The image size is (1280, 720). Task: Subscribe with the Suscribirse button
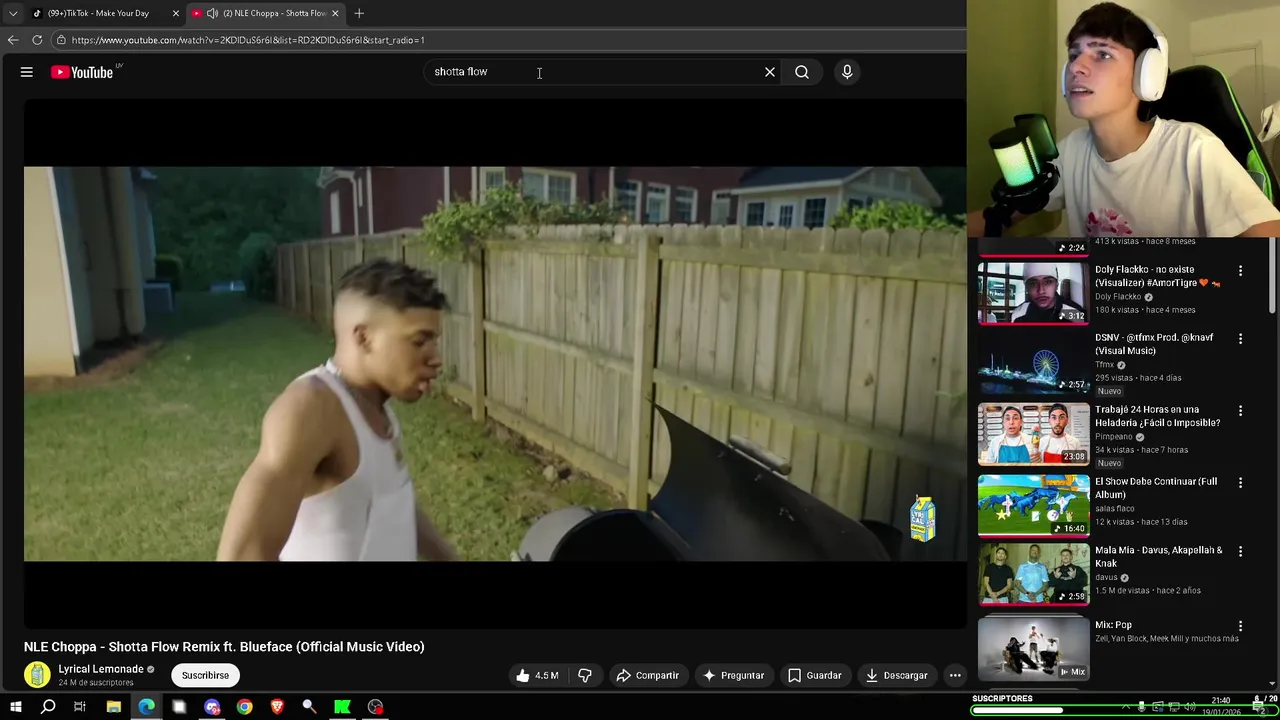pyautogui.click(x=205, y=675)
